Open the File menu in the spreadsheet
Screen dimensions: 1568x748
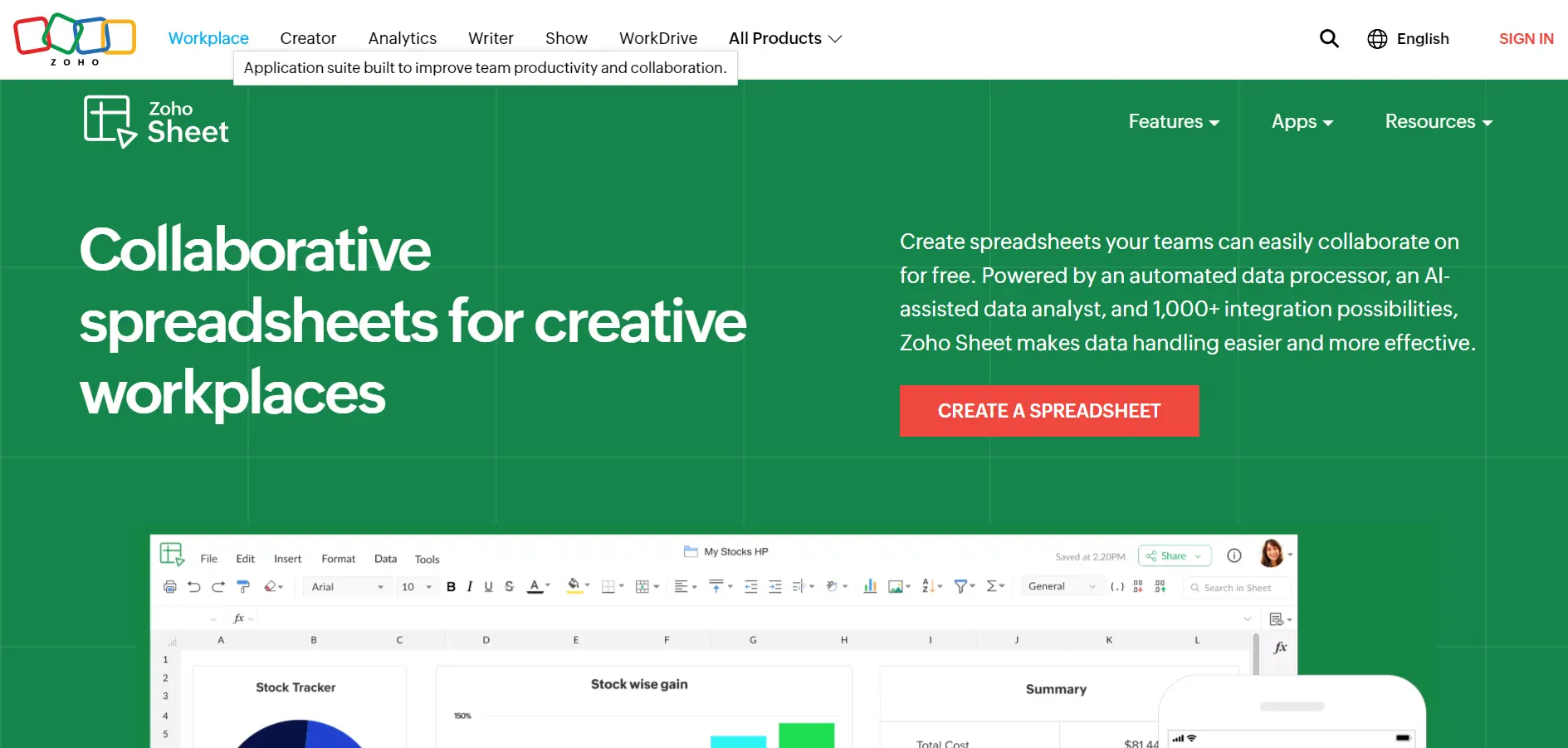209,559
